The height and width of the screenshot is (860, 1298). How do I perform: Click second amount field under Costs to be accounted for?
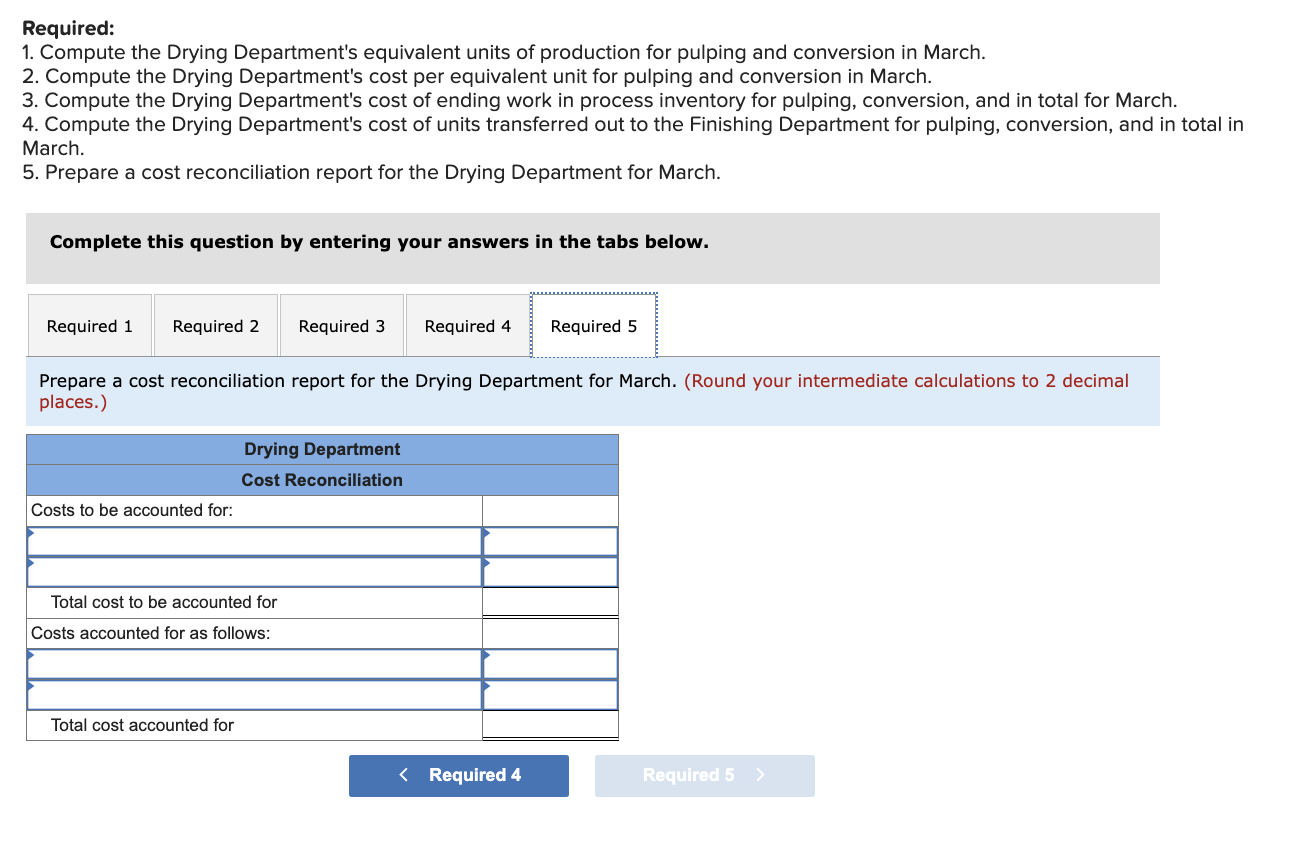tap(550, 572)
